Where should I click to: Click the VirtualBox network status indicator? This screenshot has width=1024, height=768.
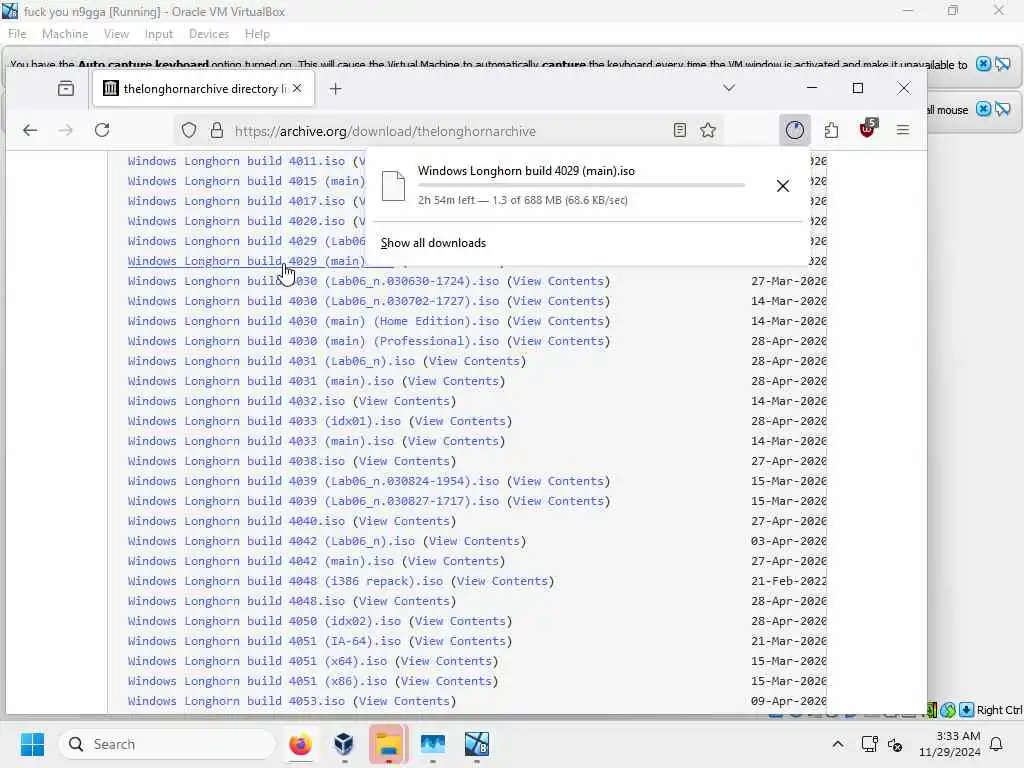948,710
